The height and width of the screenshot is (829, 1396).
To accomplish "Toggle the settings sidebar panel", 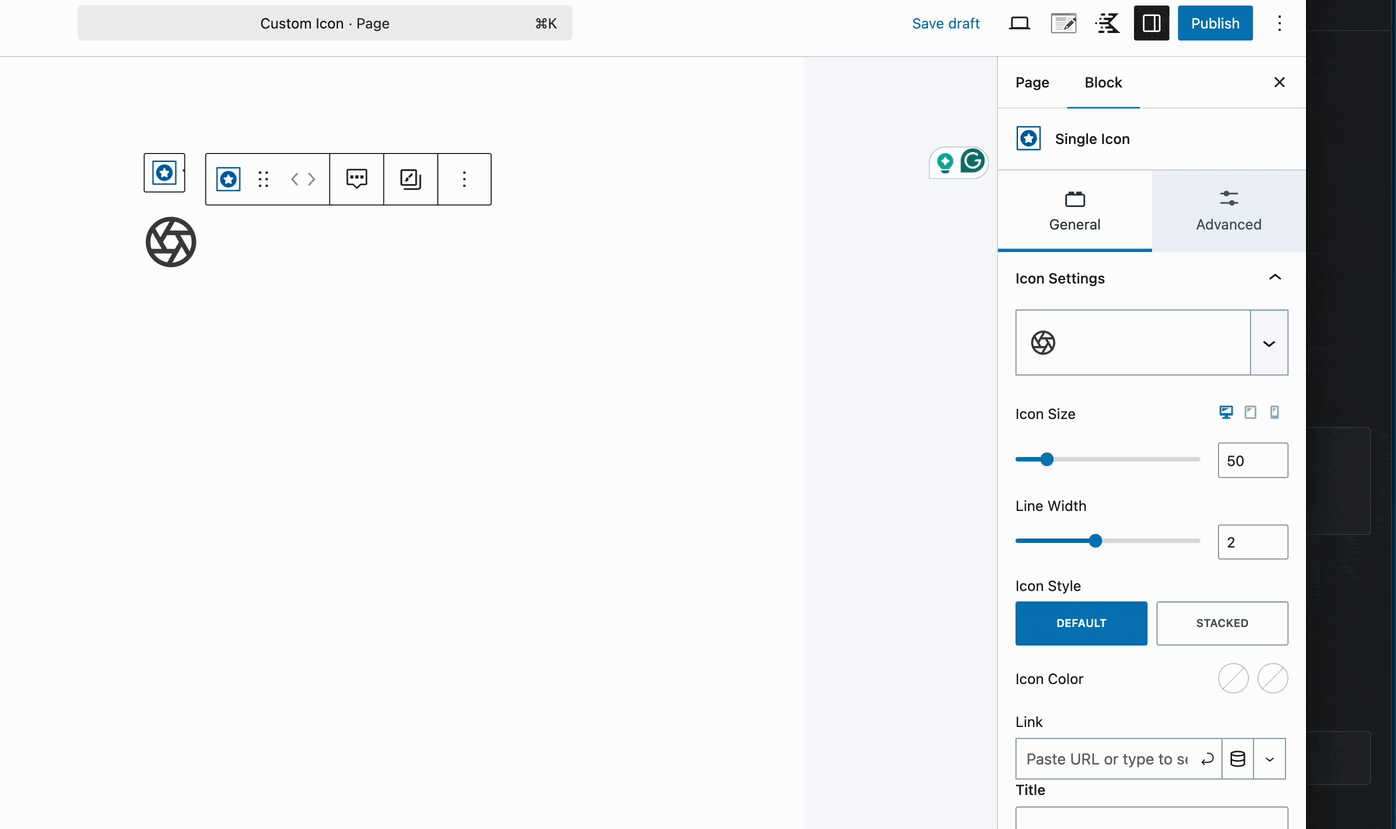I will [x=1151, y=22].
